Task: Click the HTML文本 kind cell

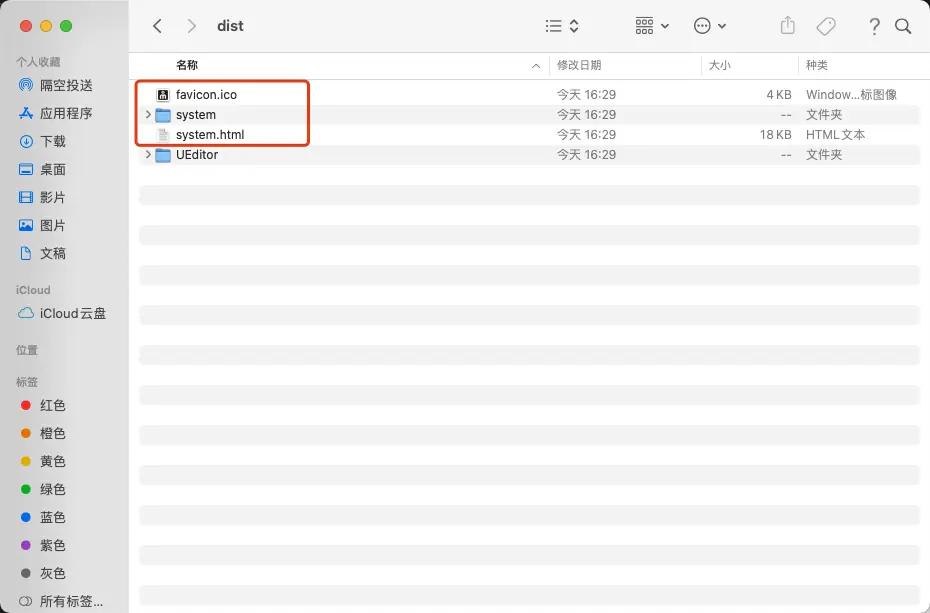Action: [x=835, y=135]
